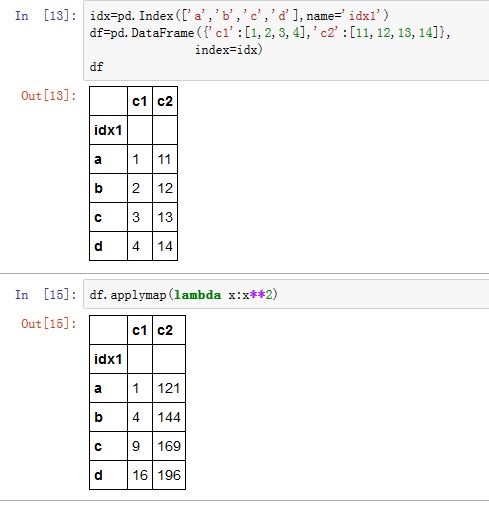
Task: Click cell value 11 in Out[13] table
Action: click(x=164, y=159)
